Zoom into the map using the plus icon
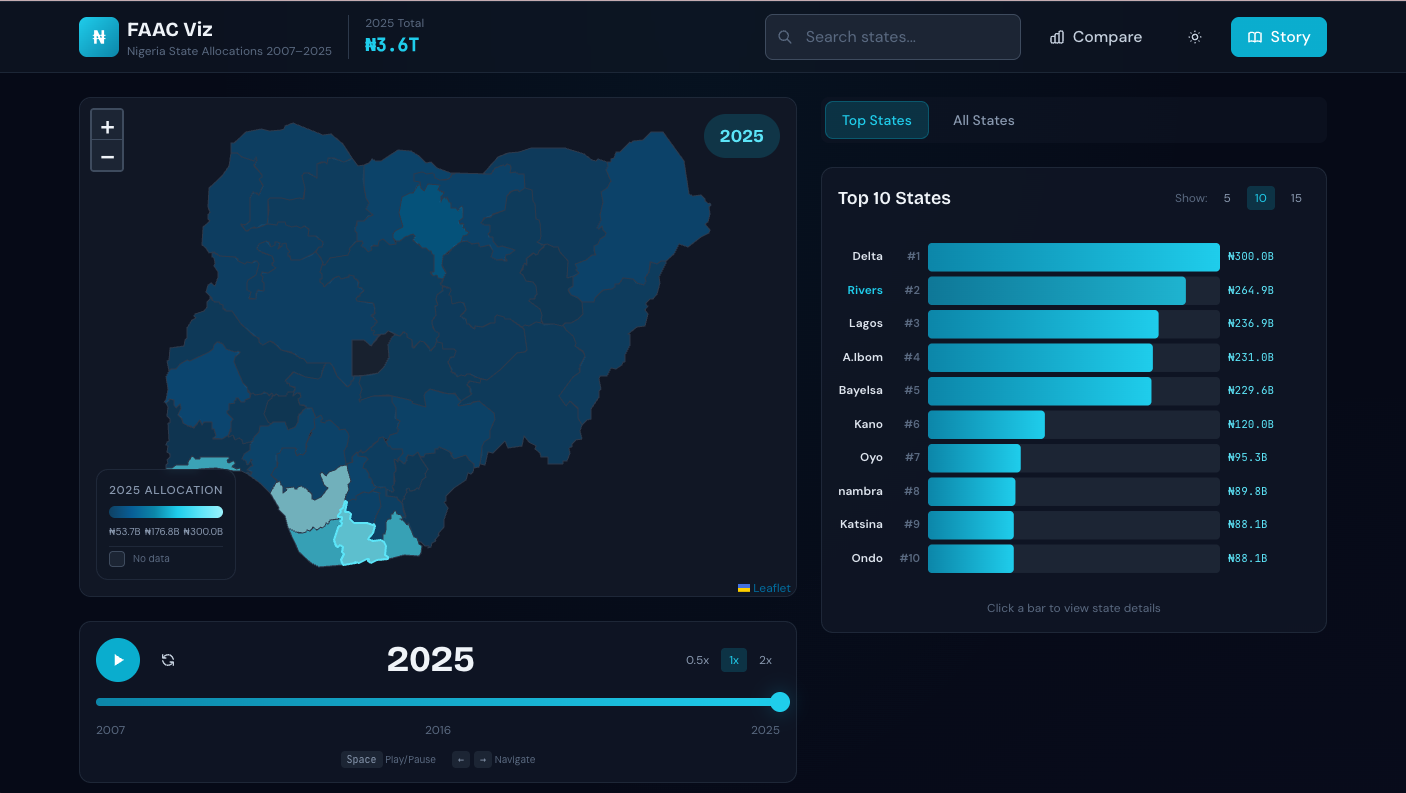Image resolution: width=1406 pixels, height=793 pixels. (107, 125)
